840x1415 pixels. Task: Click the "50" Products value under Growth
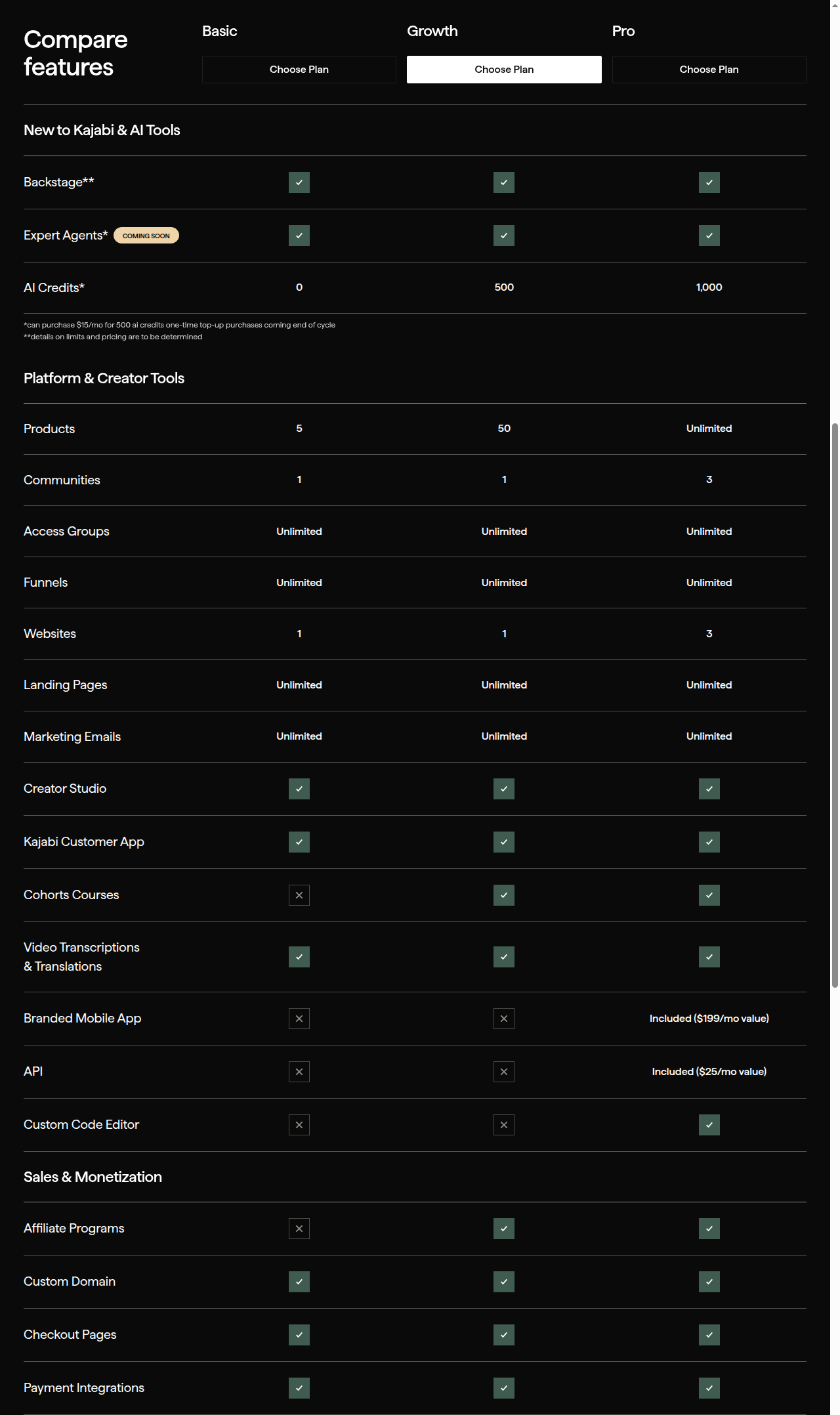pos(504,429)
